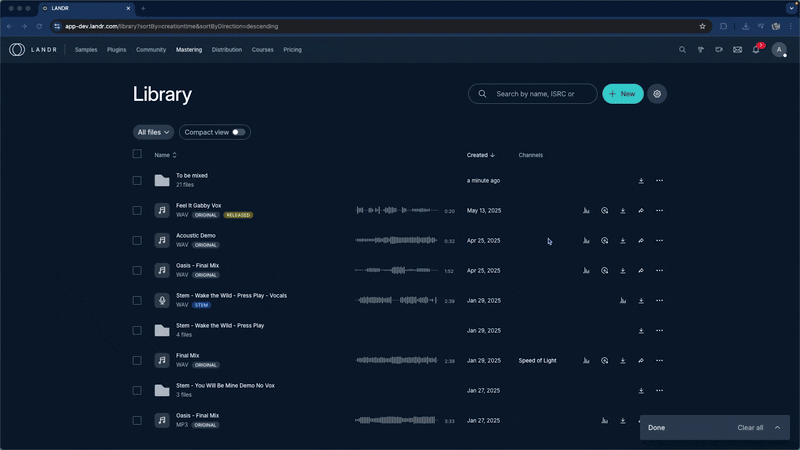The width and height of the screenshot is (800, 450).
Task: Click the bar-chart master icon for Acoustic Demo
Action: [586, 241]
